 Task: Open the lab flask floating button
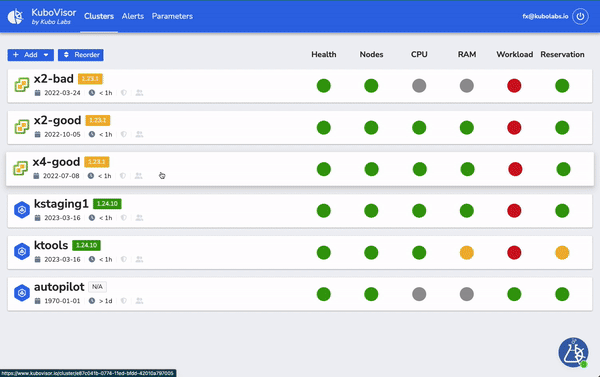click(x=573, y=353)
